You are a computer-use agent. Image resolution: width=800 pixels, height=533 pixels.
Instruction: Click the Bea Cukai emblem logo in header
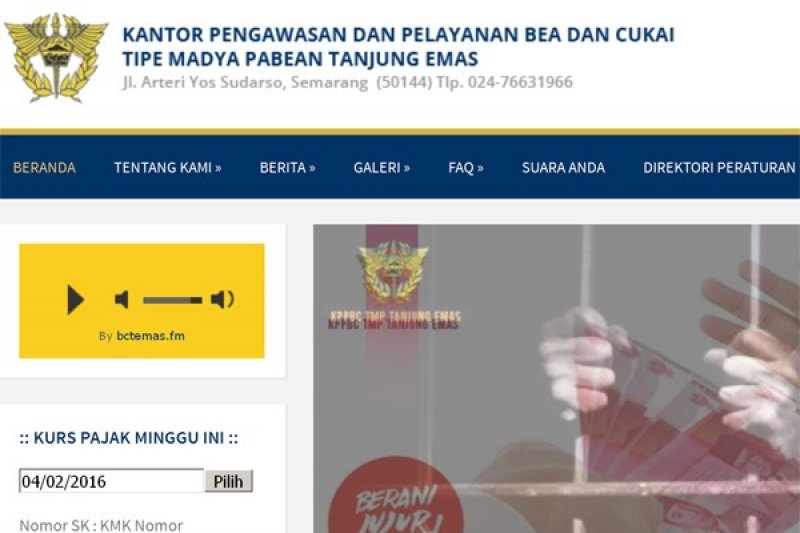tap(56, 57)
